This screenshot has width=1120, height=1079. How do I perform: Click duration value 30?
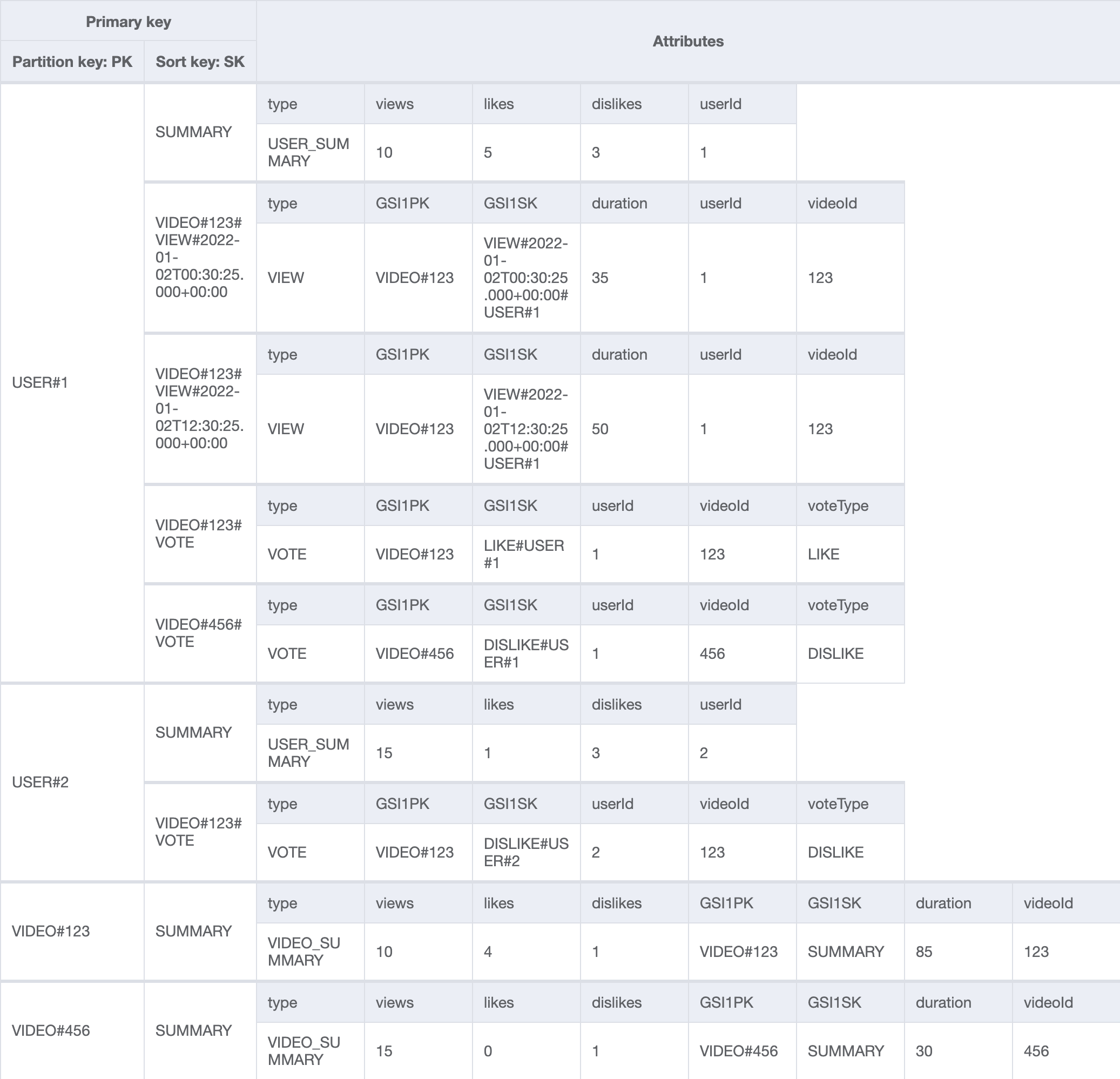(x=959, y=1051)
